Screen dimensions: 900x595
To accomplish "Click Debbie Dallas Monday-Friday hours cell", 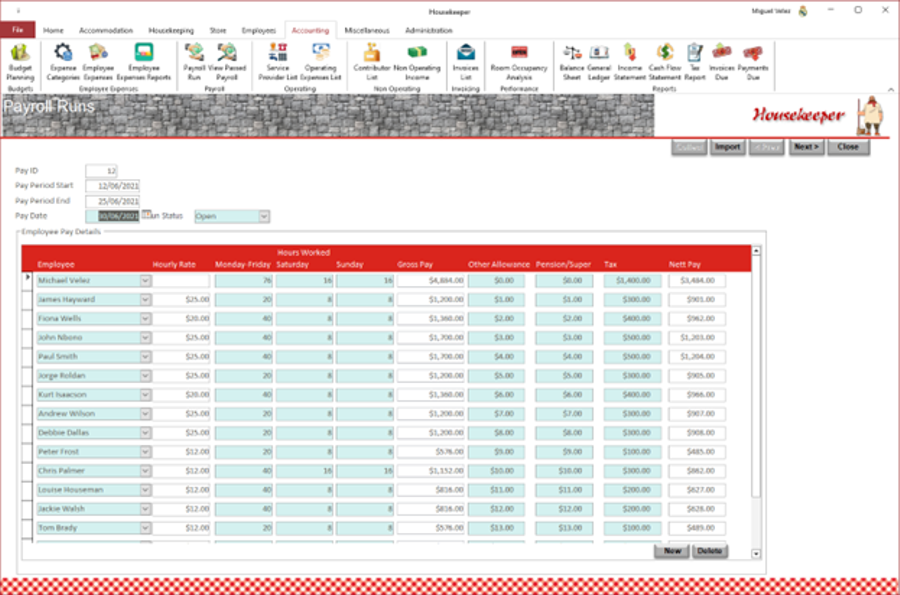I will pyautogui.click(x=243, y=433).
